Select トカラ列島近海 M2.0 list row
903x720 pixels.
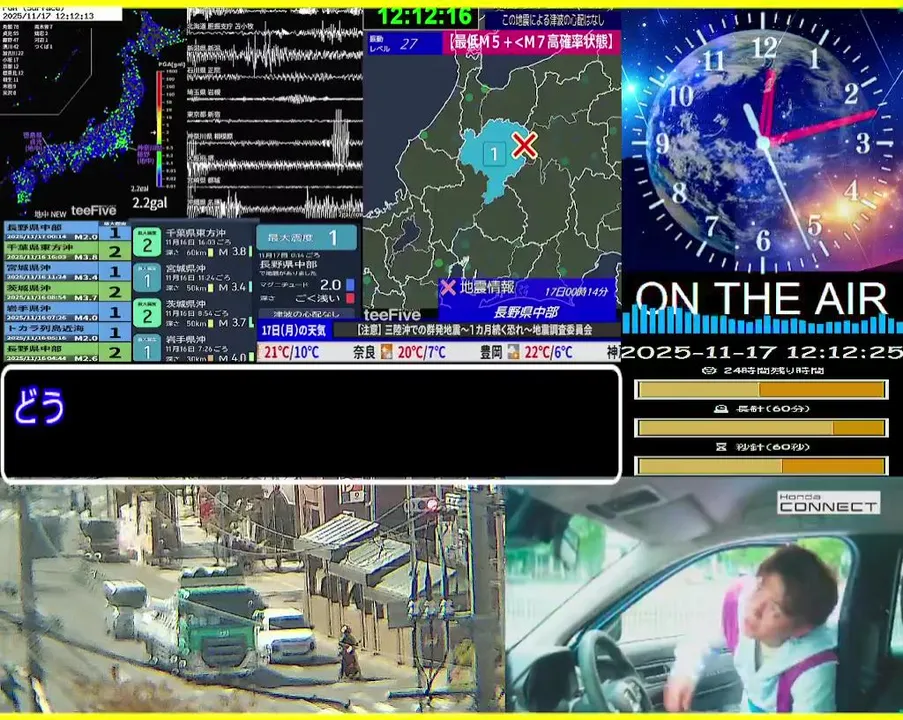click(67, 332)
